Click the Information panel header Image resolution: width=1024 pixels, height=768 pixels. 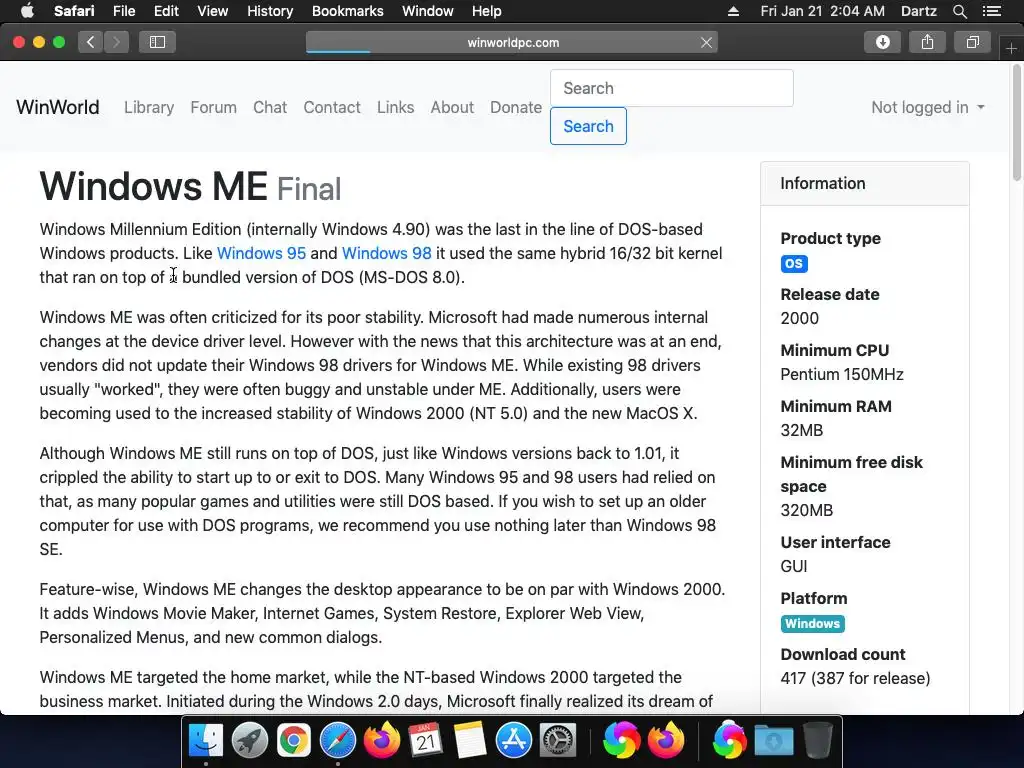click(x=865, y=184)
